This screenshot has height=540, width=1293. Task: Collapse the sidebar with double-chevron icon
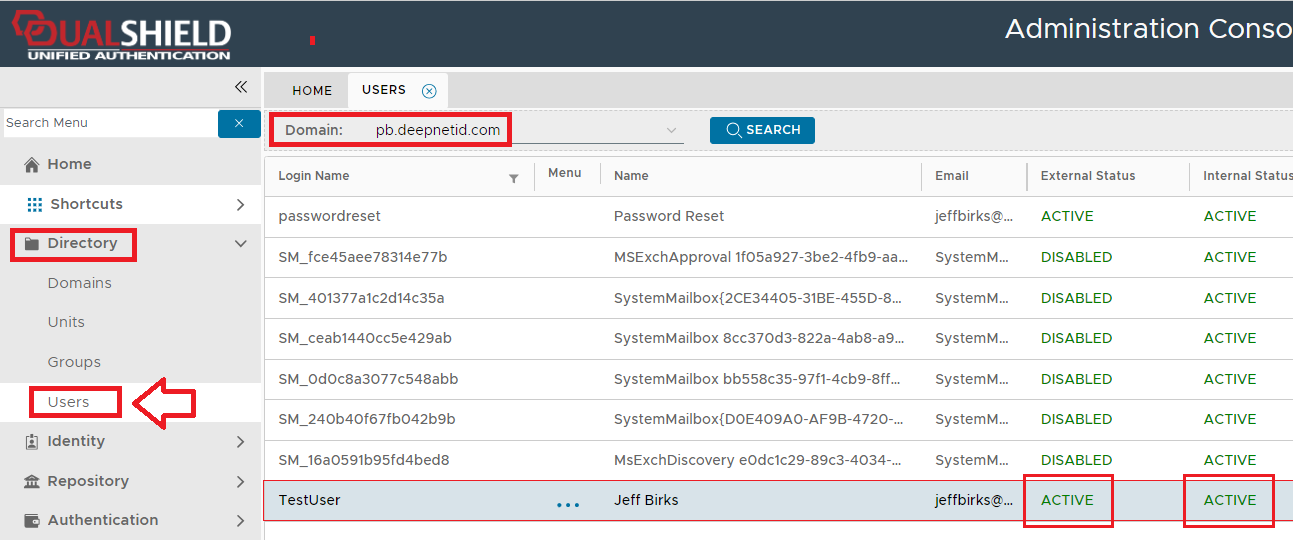click(240, 87)
